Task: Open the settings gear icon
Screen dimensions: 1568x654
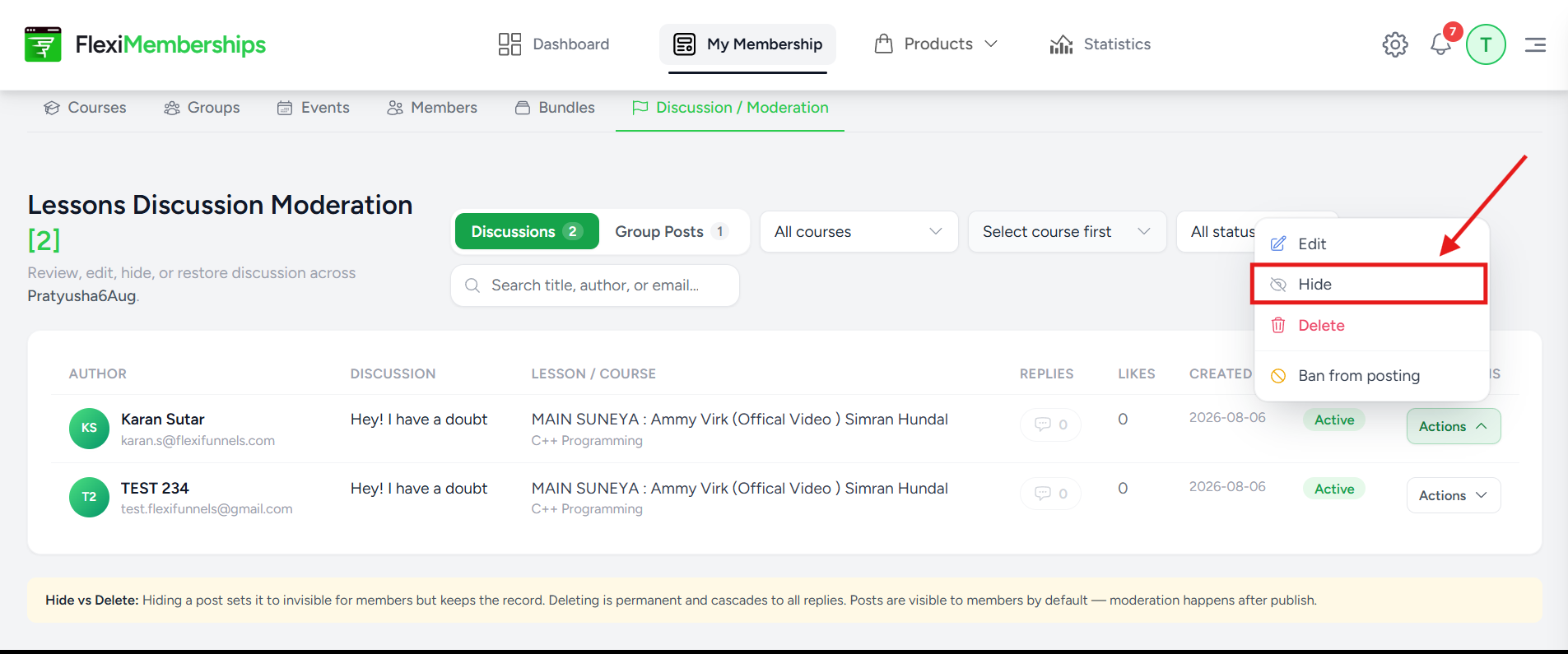Action: coord(1395,44)
